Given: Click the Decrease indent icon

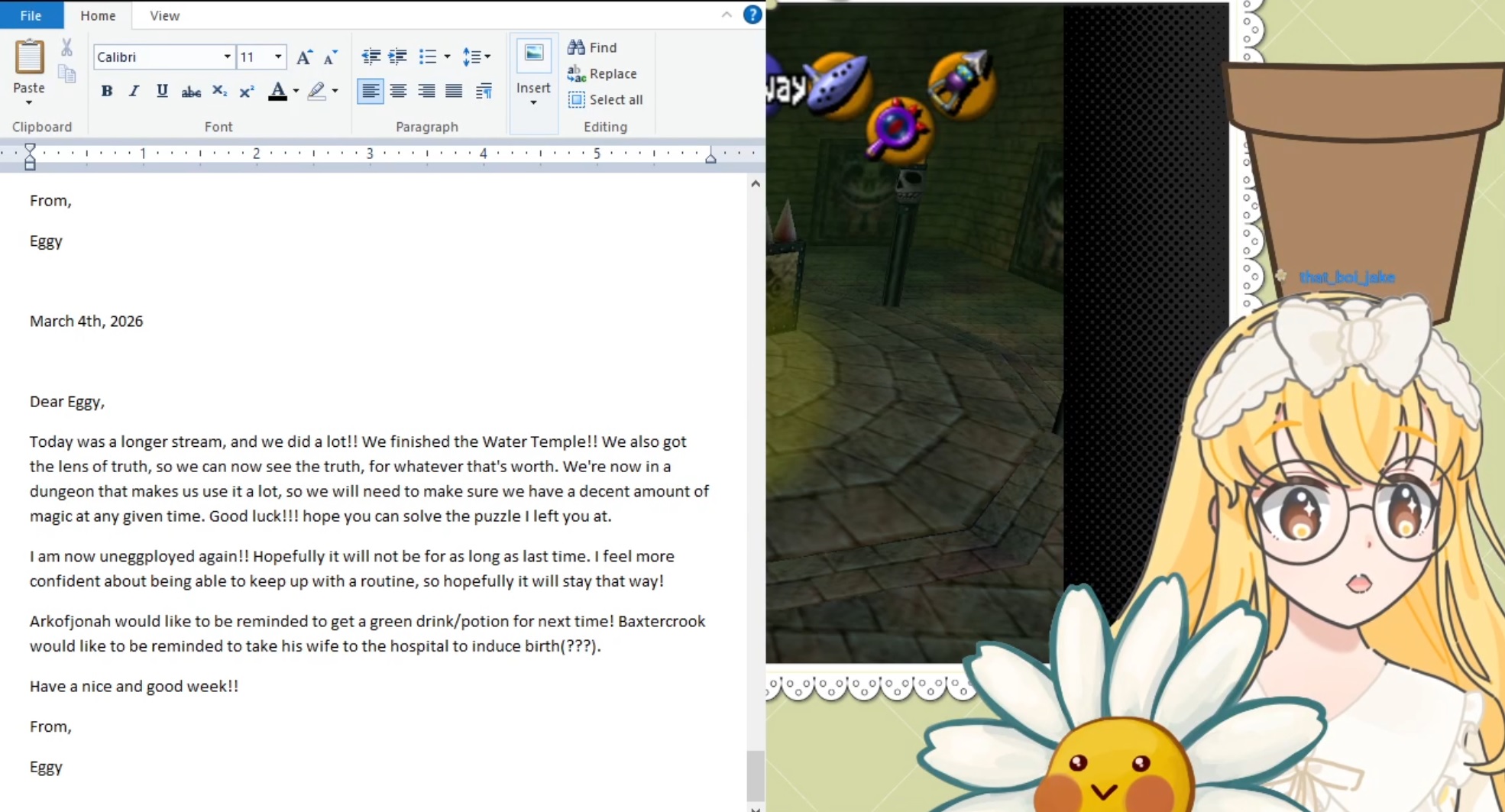Looking at the screenshot, I should pyautogui.click(x=371, y=56).
